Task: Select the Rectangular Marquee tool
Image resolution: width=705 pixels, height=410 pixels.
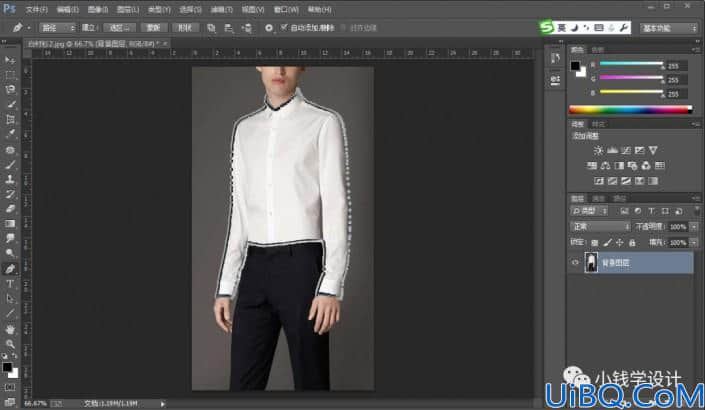Action: click(10, 75)
